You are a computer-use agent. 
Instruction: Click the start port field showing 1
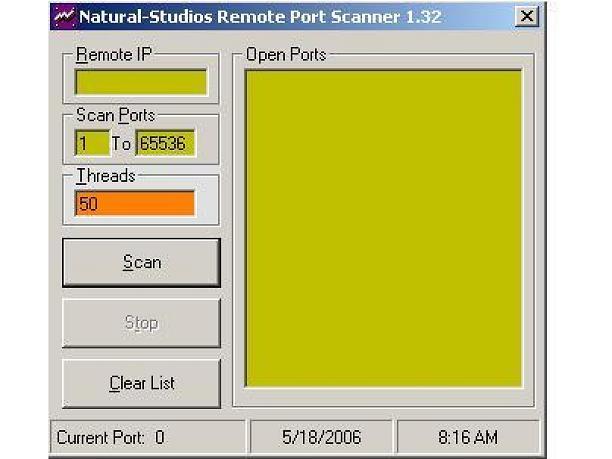92,143
